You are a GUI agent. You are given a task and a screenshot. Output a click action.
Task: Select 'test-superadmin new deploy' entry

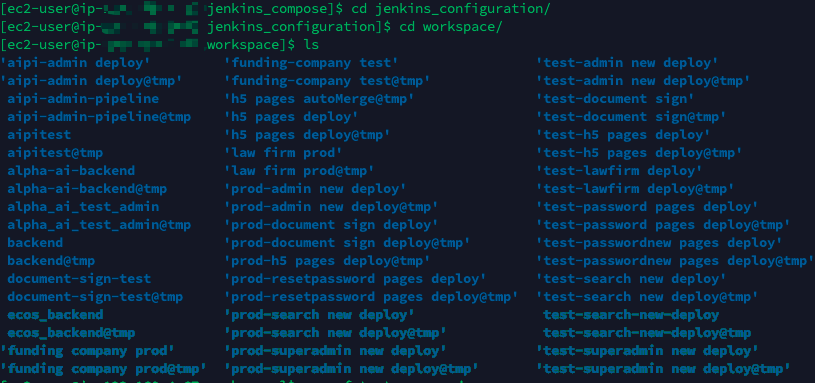tap(647, 351)
